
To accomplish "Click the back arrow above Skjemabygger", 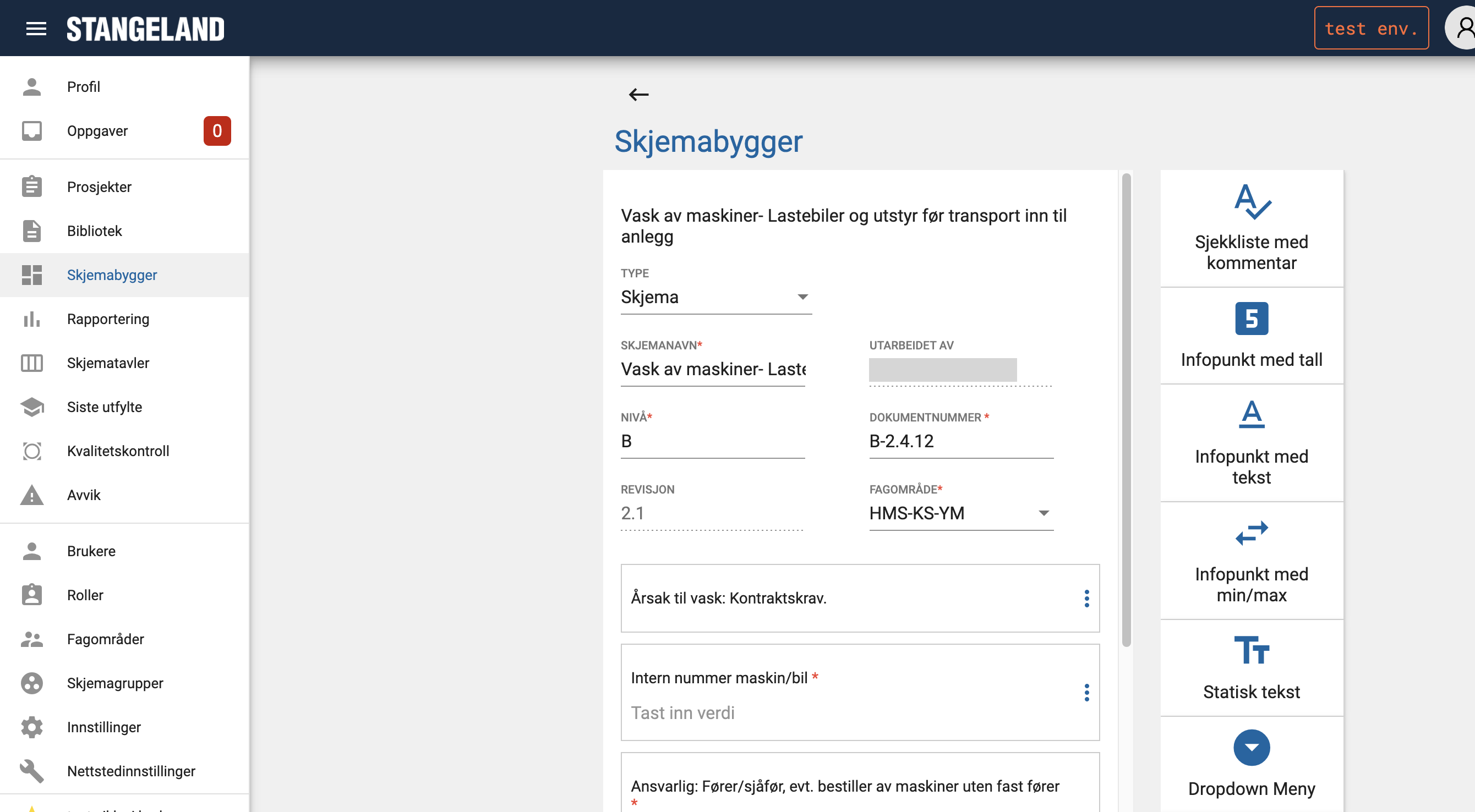I will pyautogui.click(x=638, y=95).
